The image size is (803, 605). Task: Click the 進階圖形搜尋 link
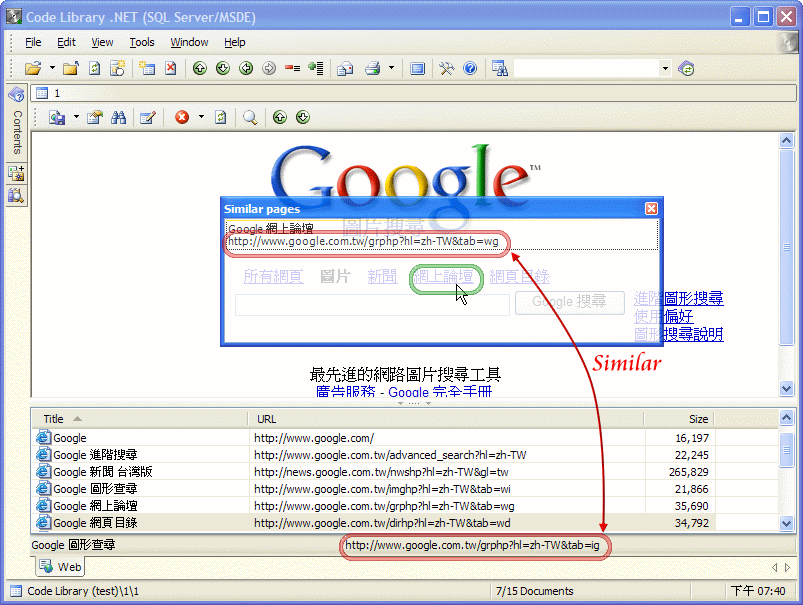[679, 298]
